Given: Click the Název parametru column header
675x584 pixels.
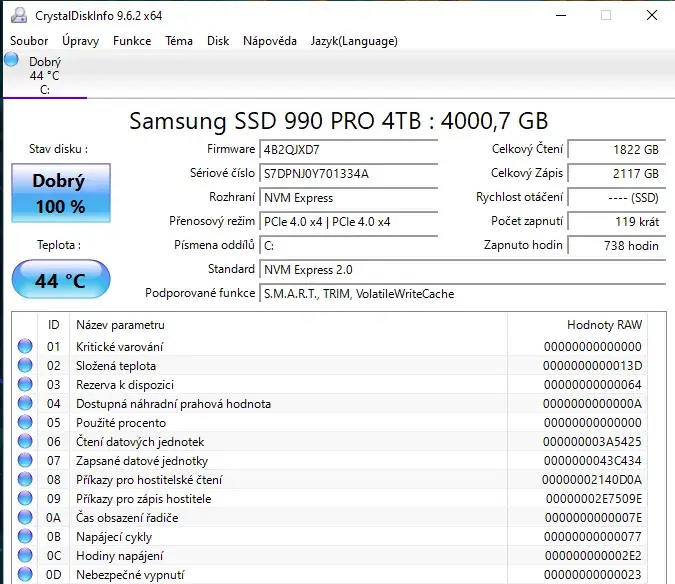Looking at the screenshot, I should click(x=120, y=325).
